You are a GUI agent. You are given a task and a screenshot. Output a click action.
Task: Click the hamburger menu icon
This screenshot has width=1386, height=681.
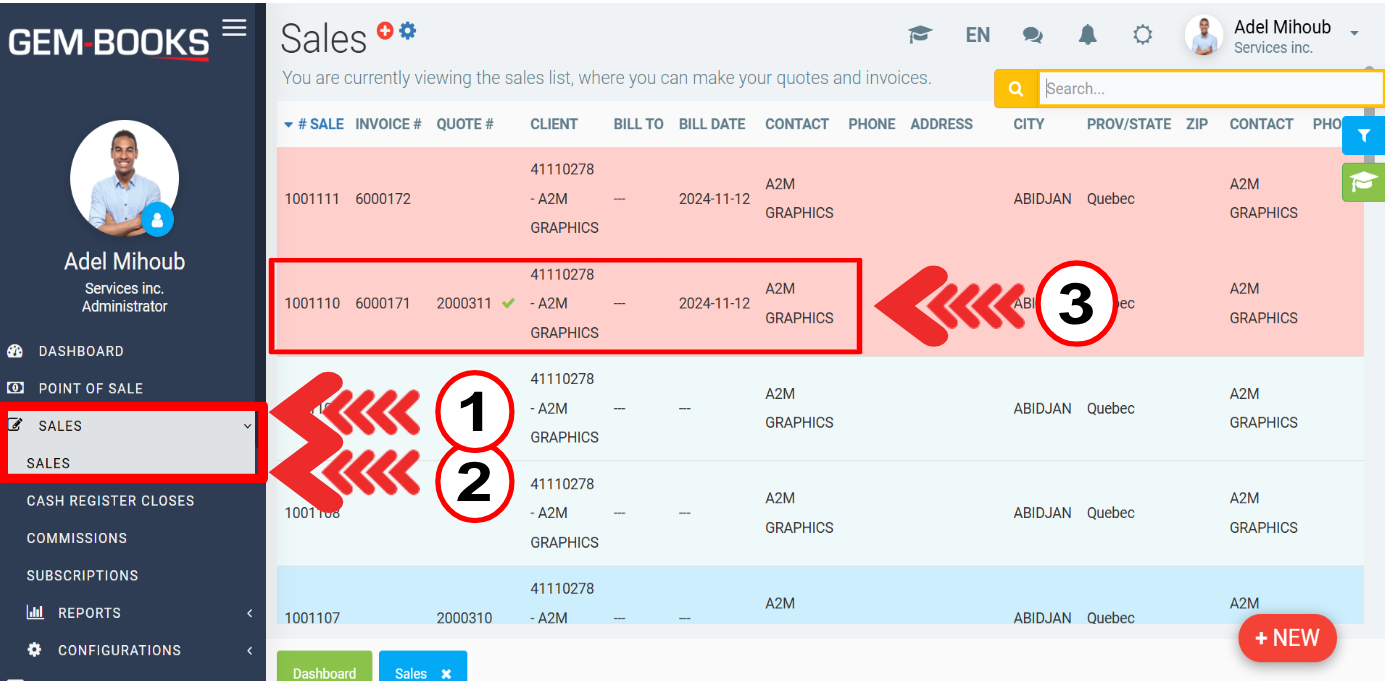tap(234, 28)
